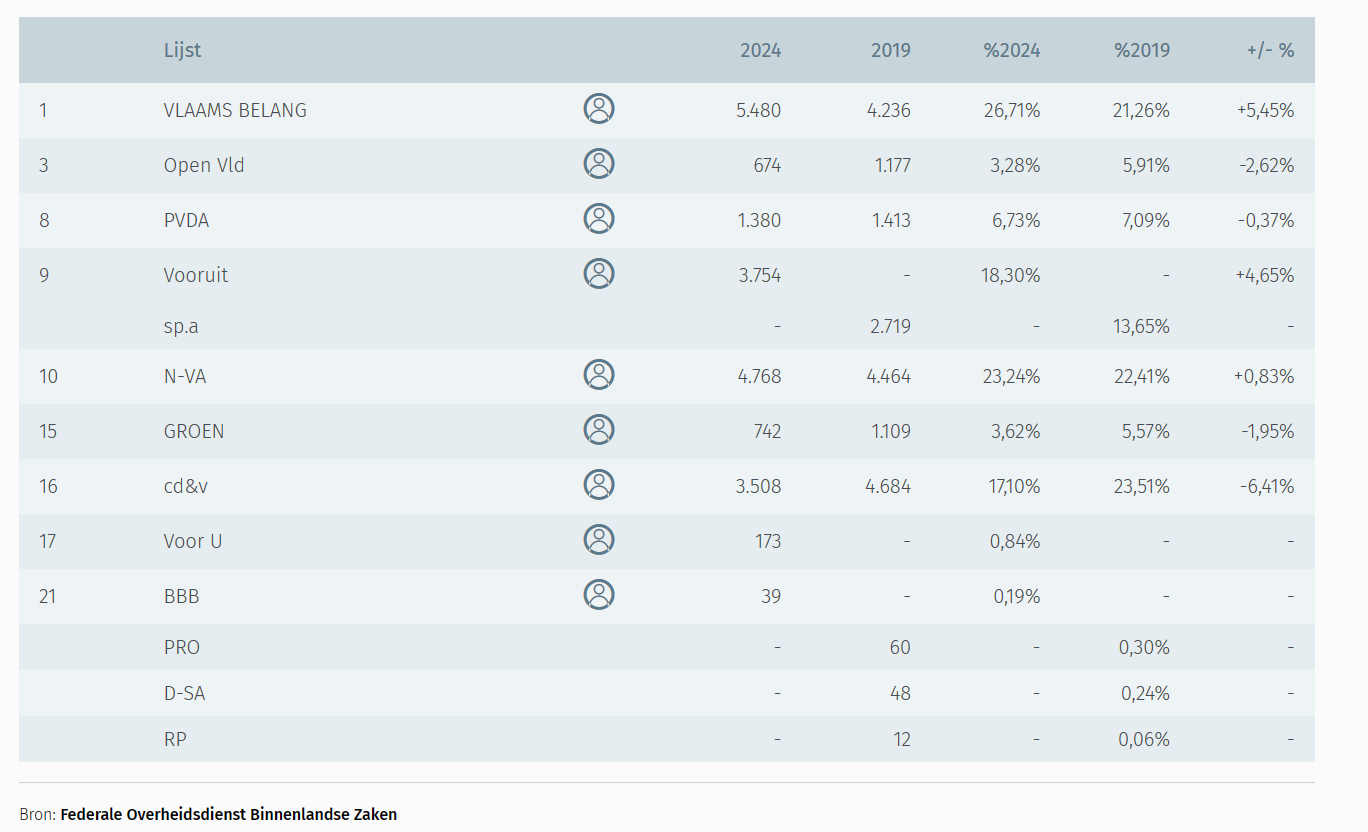Open candidates icon for PVDA
This screenshot has width=1368, height=832.
(599, 219)
